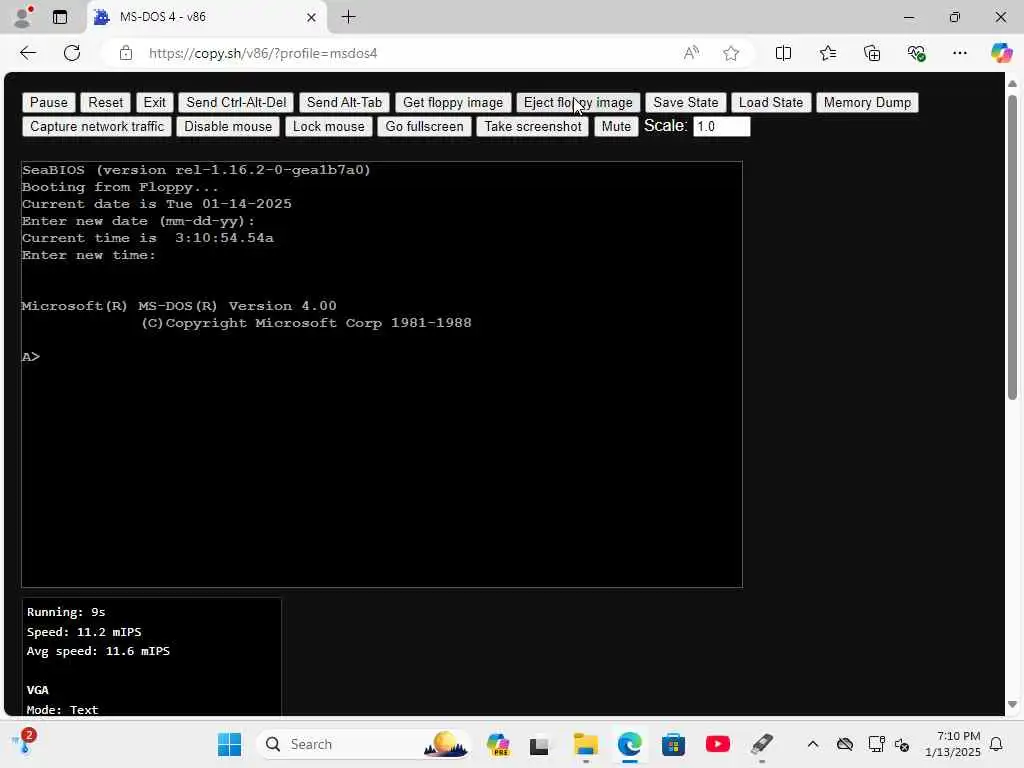The image size is (1024, 768).
Task: Open Read Aloud in address bar
Action: 691,53
